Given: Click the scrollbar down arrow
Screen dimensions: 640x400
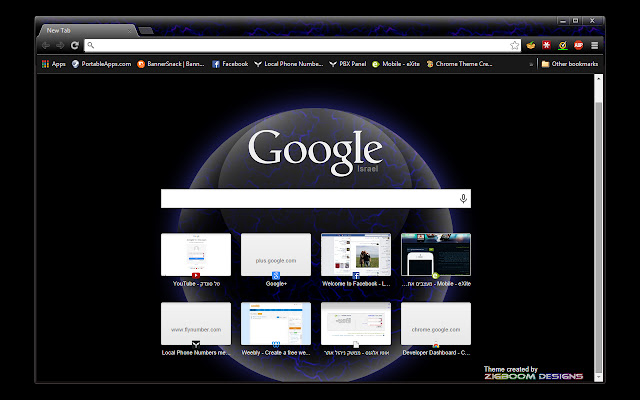Looking at the screenshot, I should [598, 377].
